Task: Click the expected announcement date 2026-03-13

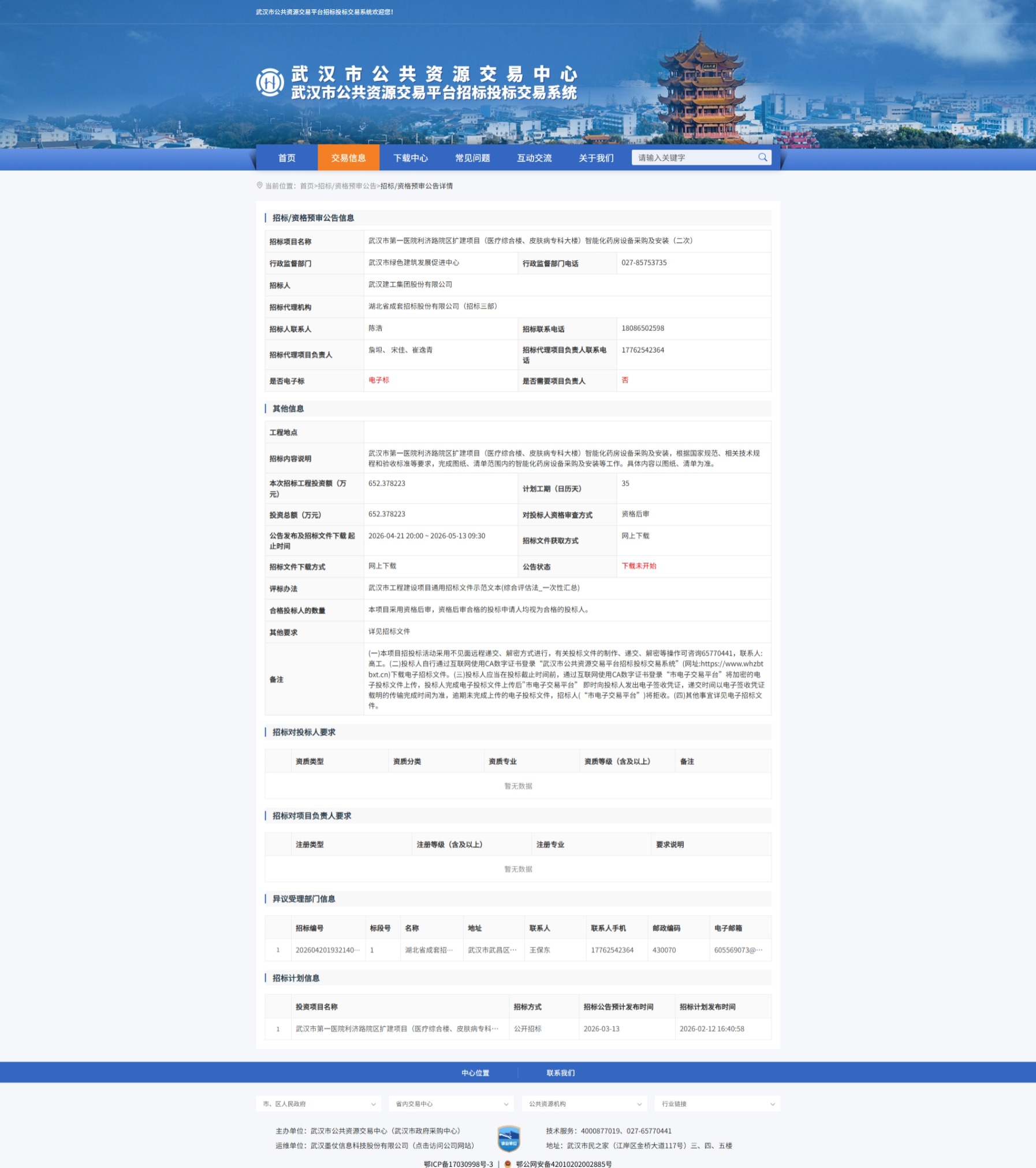Action: pos(601,1028)
